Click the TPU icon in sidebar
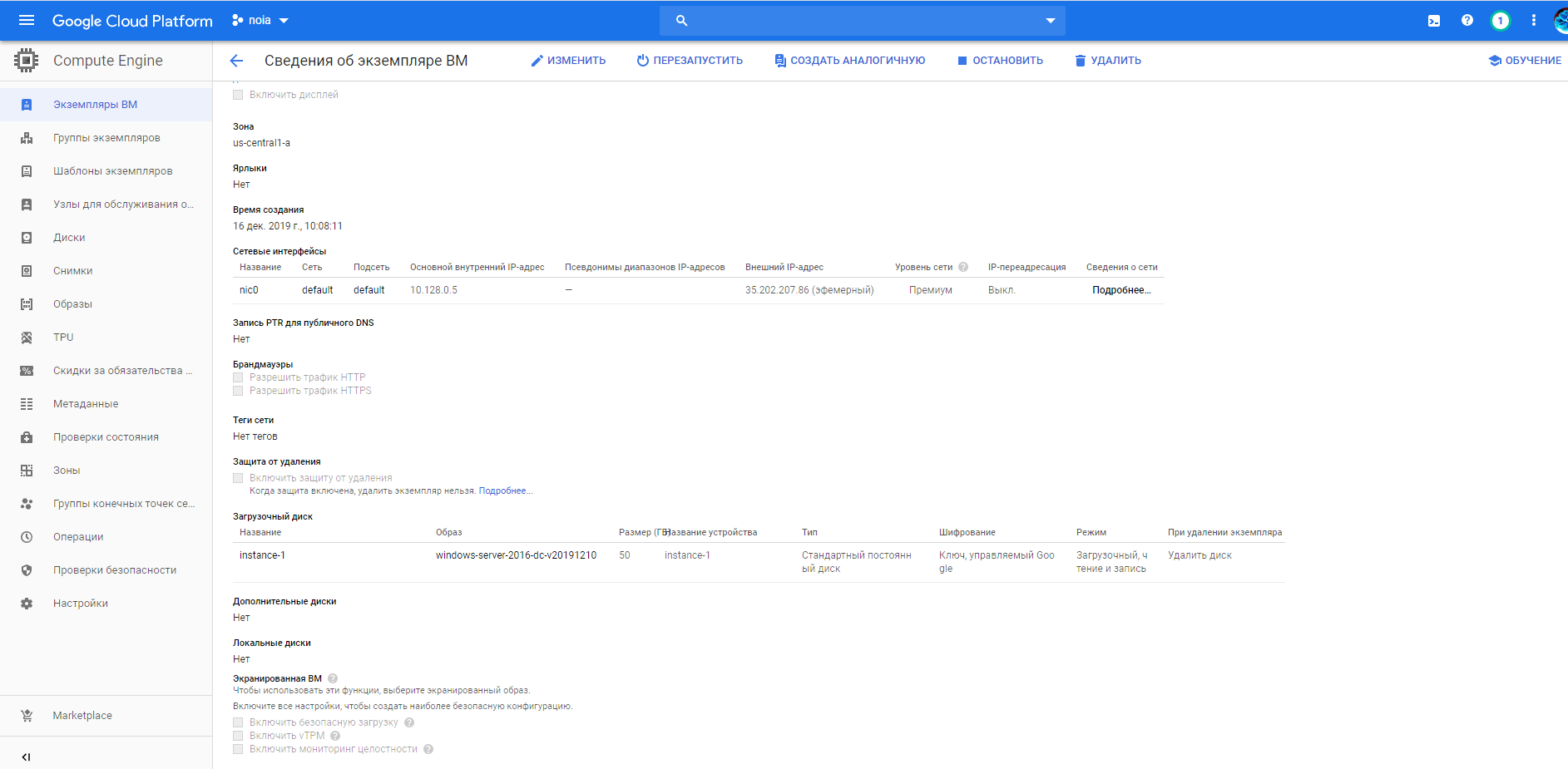The image size is (1568, 769). (x=27, y=338)
